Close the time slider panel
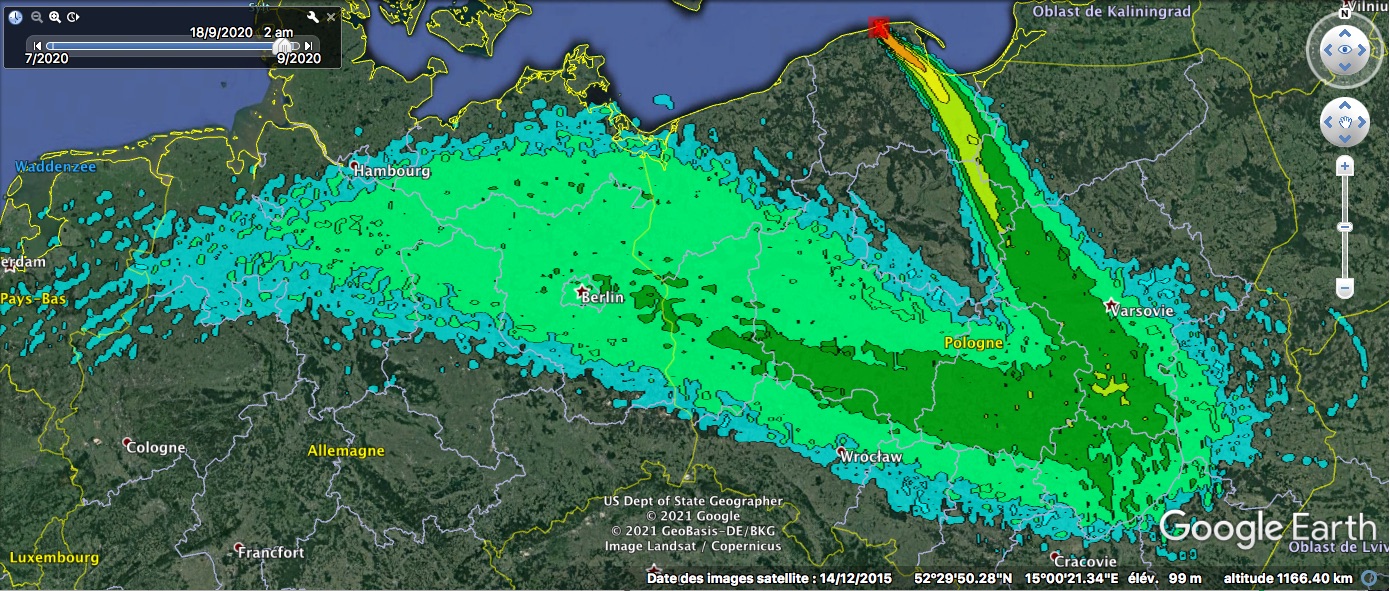The image size is (1390, 591). point(331,17)
